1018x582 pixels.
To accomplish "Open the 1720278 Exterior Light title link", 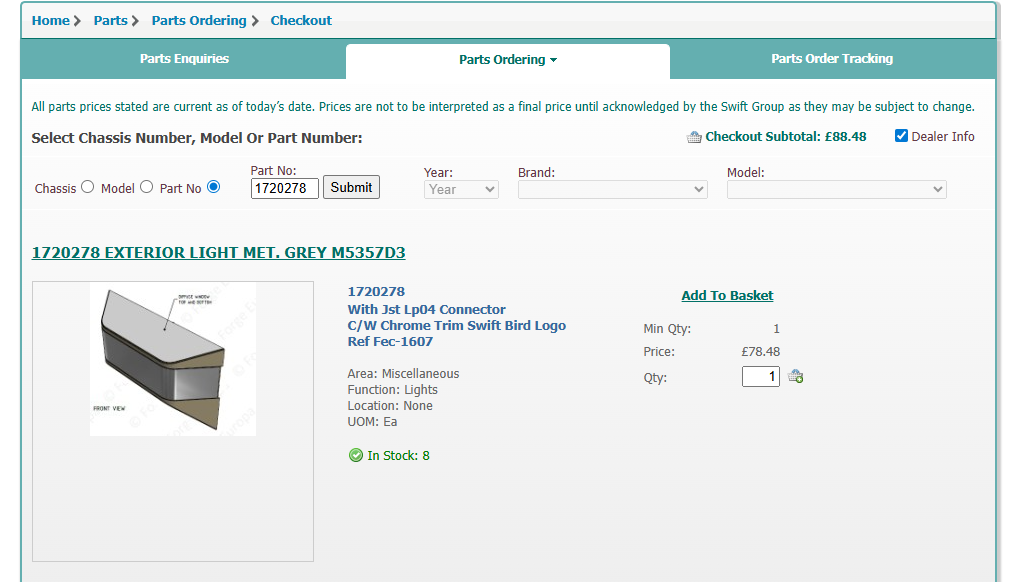I will [218, 253].
